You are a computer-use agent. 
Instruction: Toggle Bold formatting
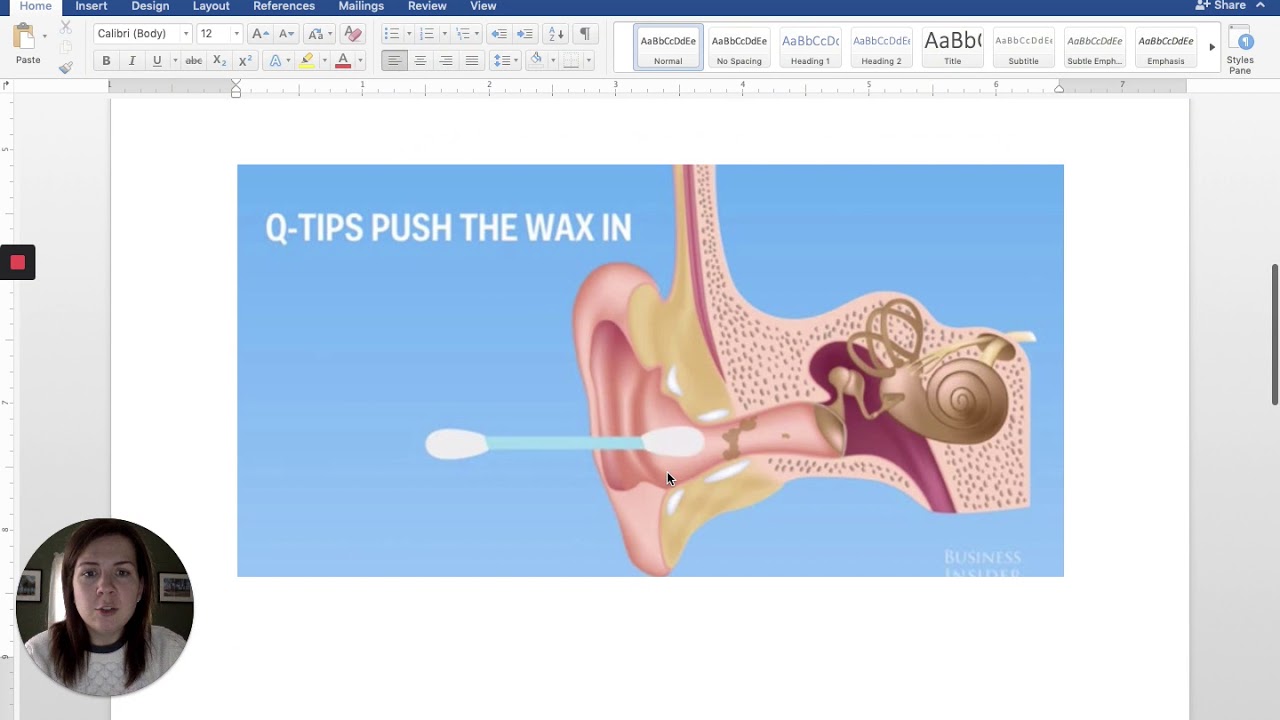[x=106, y=61]
